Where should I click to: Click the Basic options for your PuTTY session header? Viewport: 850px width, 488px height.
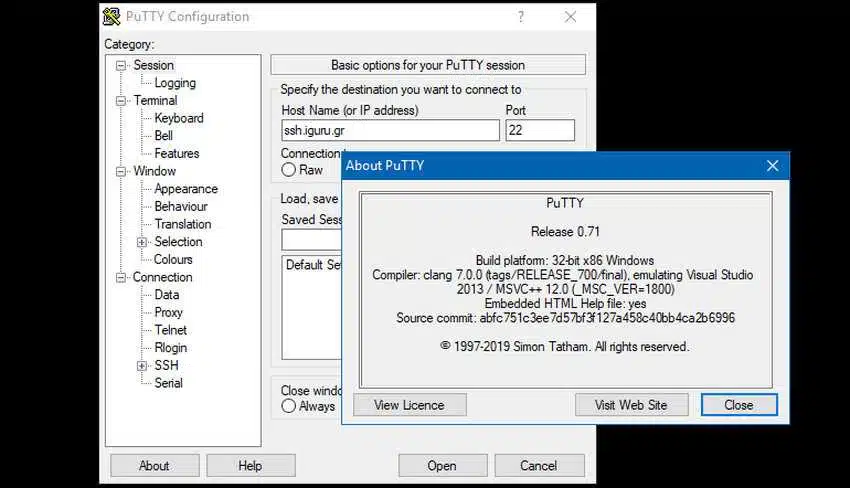tap(428, 65)
